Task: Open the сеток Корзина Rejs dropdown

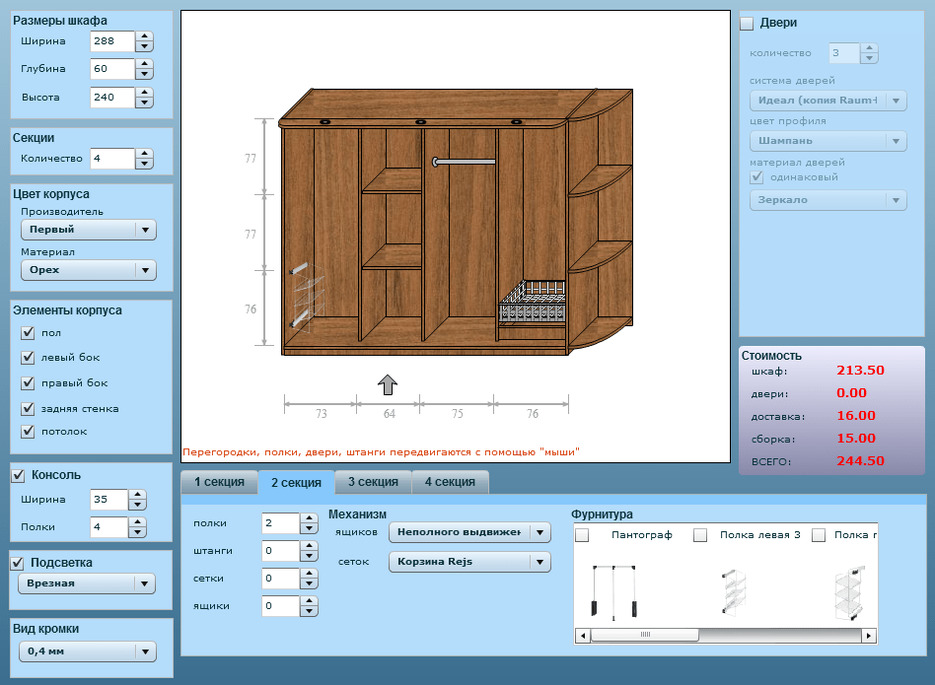Action: [469, 562]
